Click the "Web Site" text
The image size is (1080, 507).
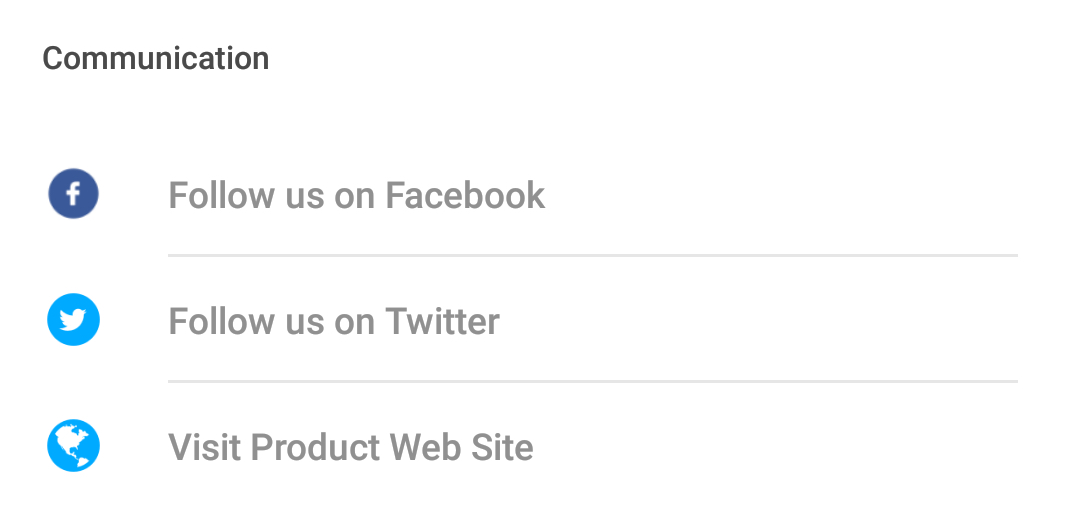point(461,447)
